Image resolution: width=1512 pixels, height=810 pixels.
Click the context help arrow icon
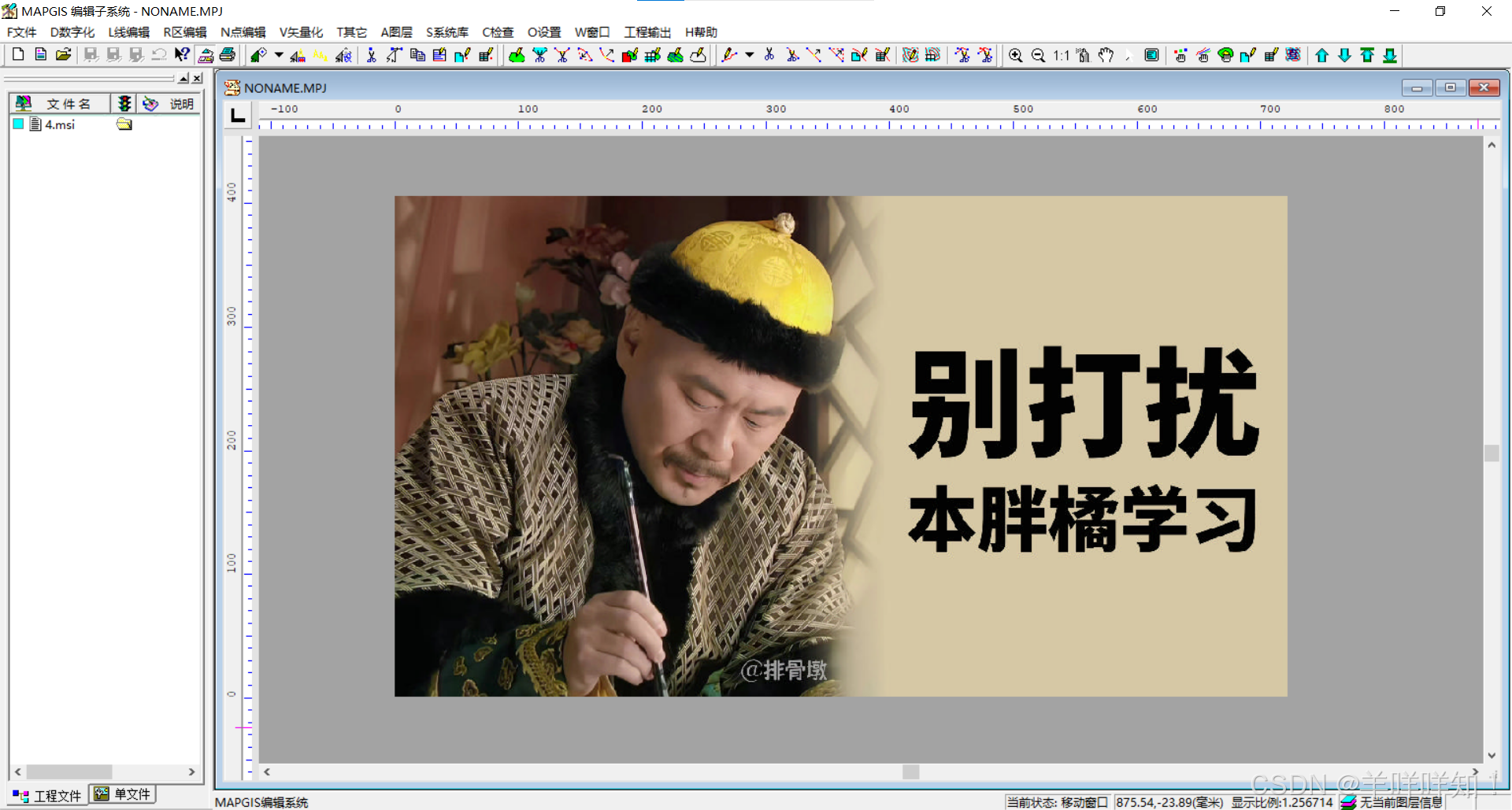click(x=182, y=54)
